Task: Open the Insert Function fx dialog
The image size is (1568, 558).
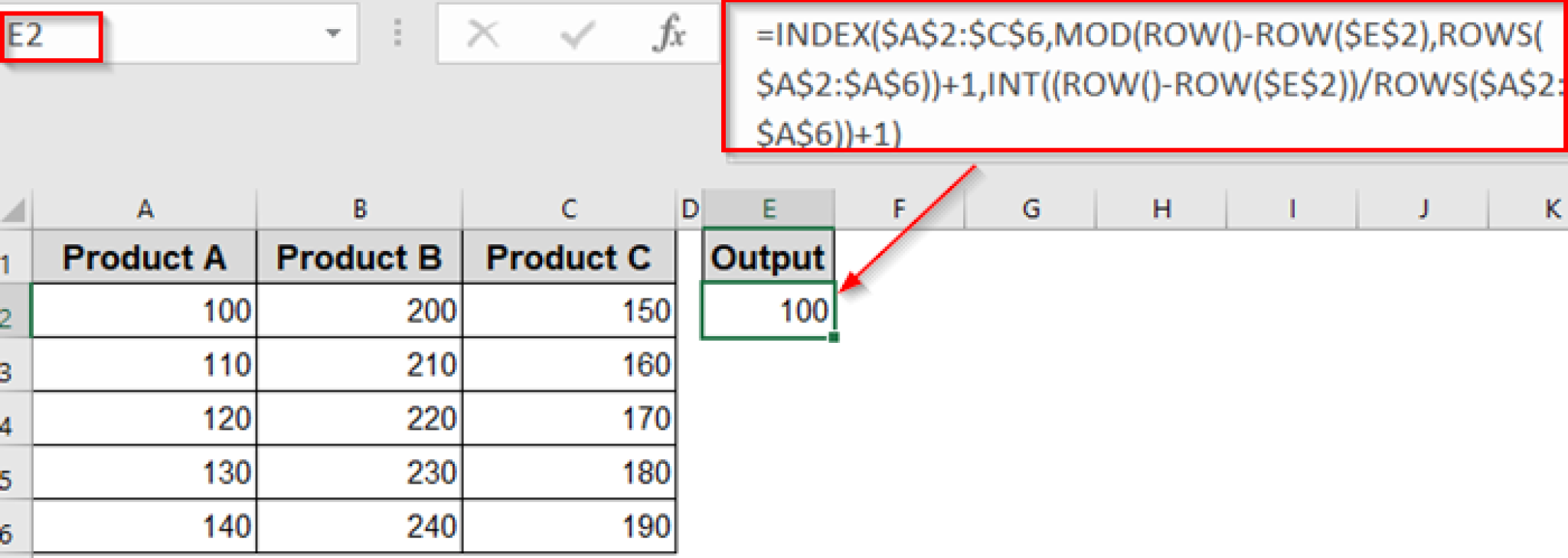Action: (669, 34)
